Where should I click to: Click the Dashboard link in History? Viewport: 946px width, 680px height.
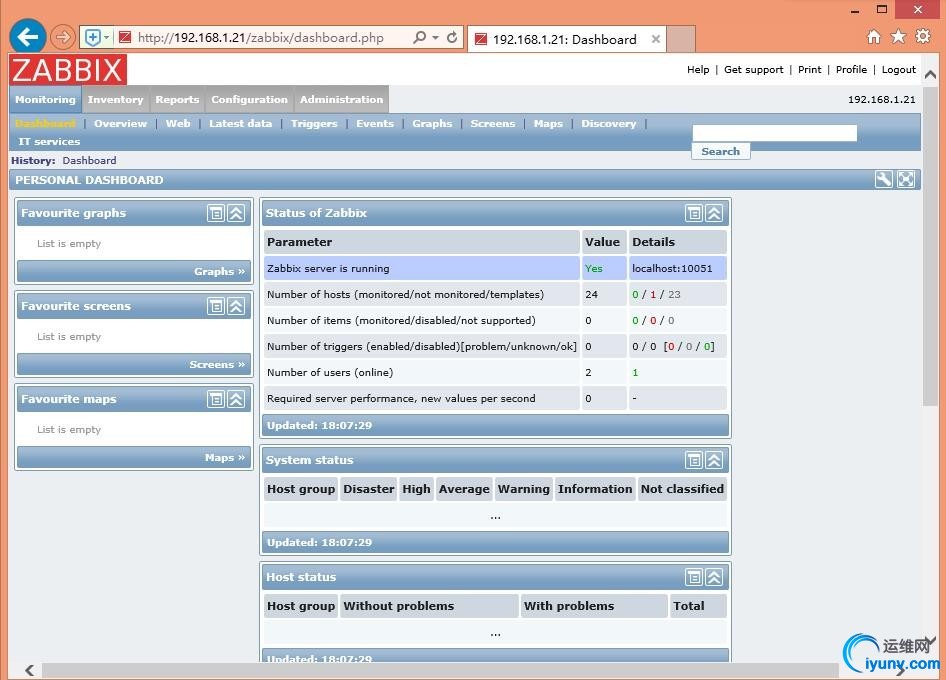click(x=89, y=160)
